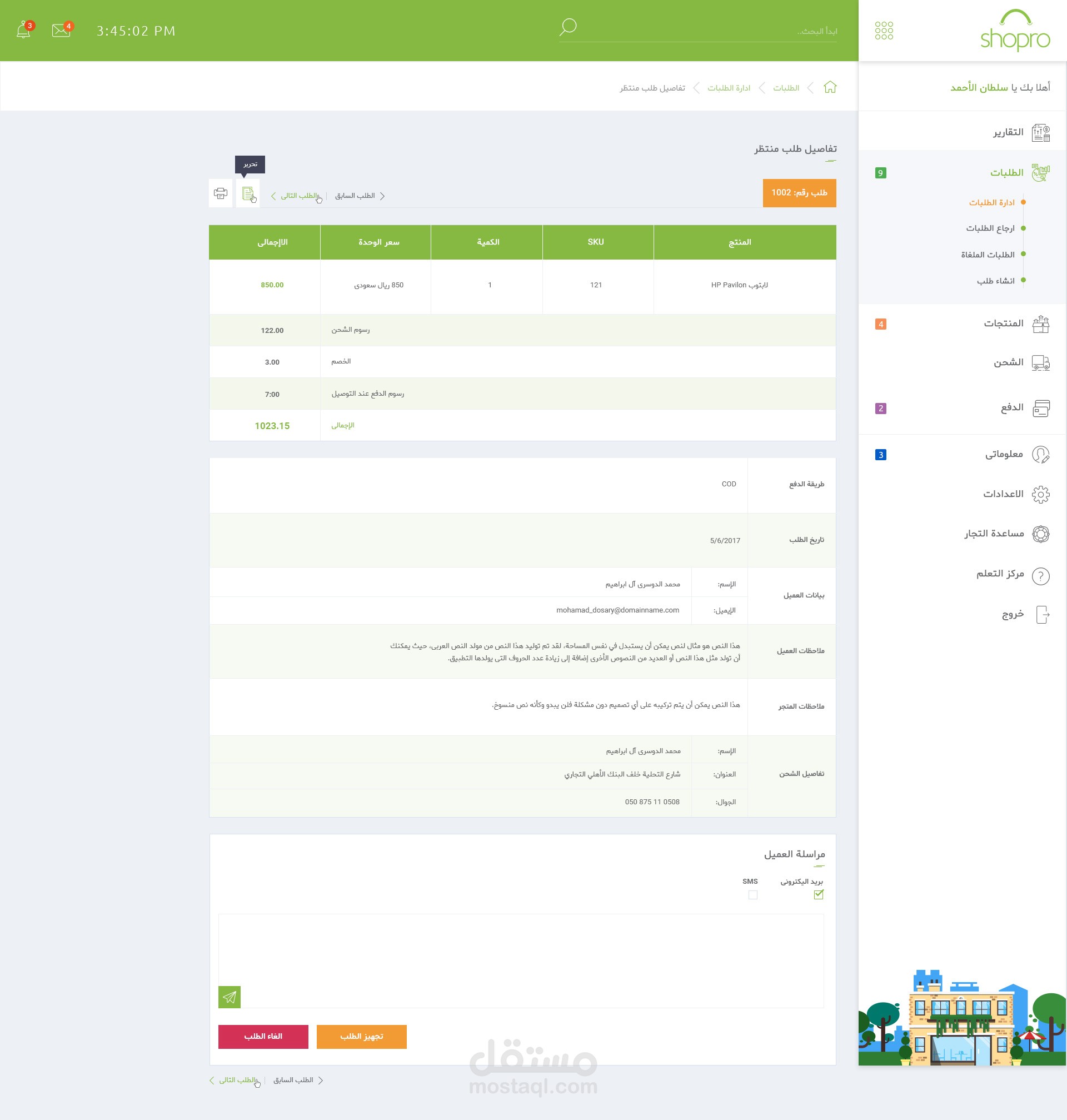Click prepare order (تجهيز الطلب) orange button

click(361, 1037)
